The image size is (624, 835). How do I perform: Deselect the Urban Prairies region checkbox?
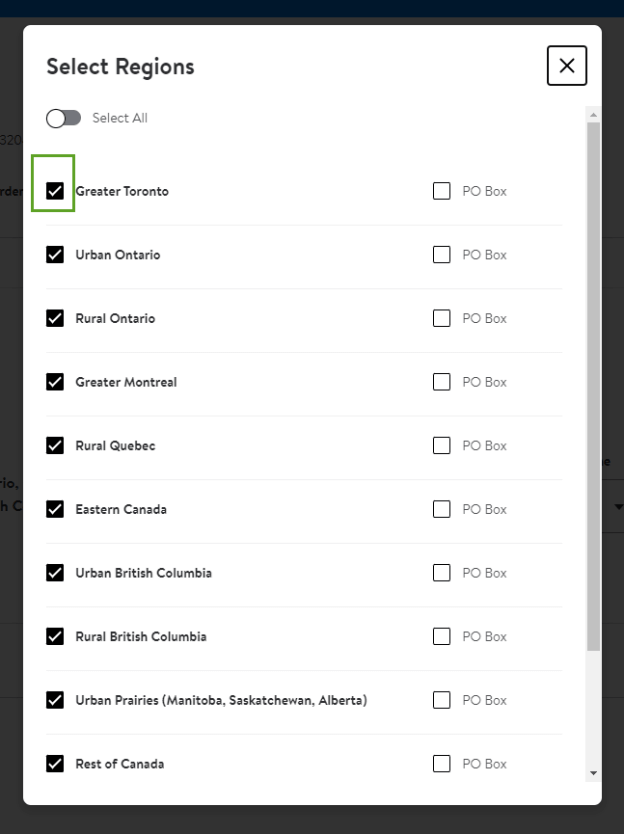point(55,700)
